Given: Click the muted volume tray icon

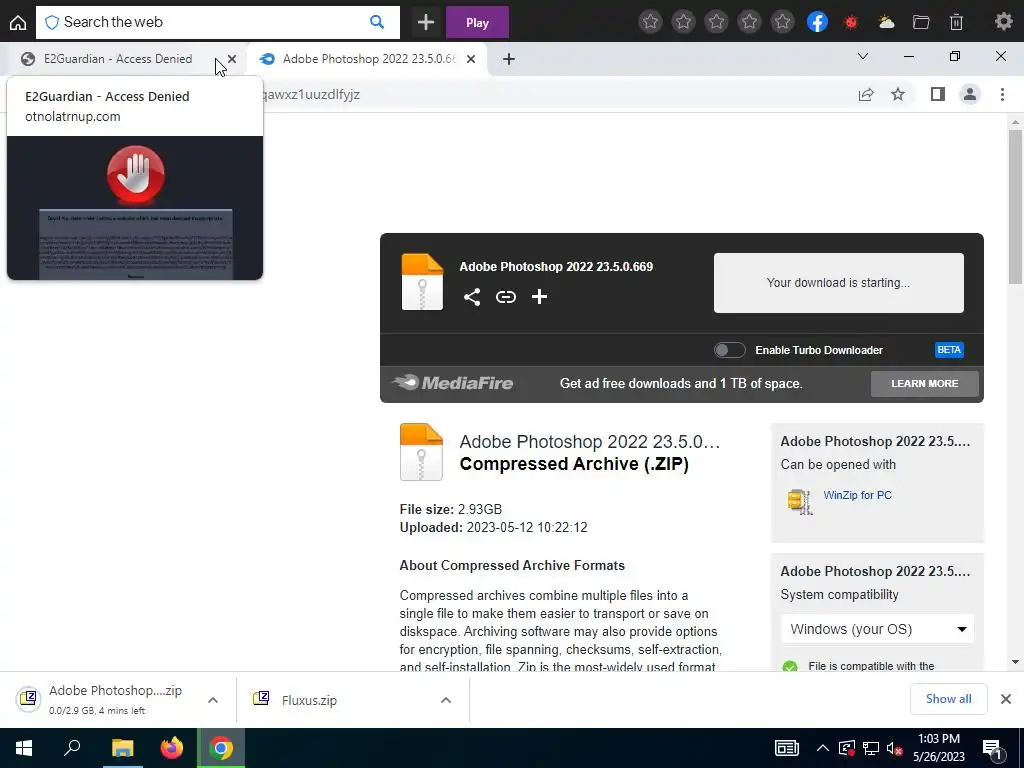Looking at the screenshot, I should (x=894, y=748).
